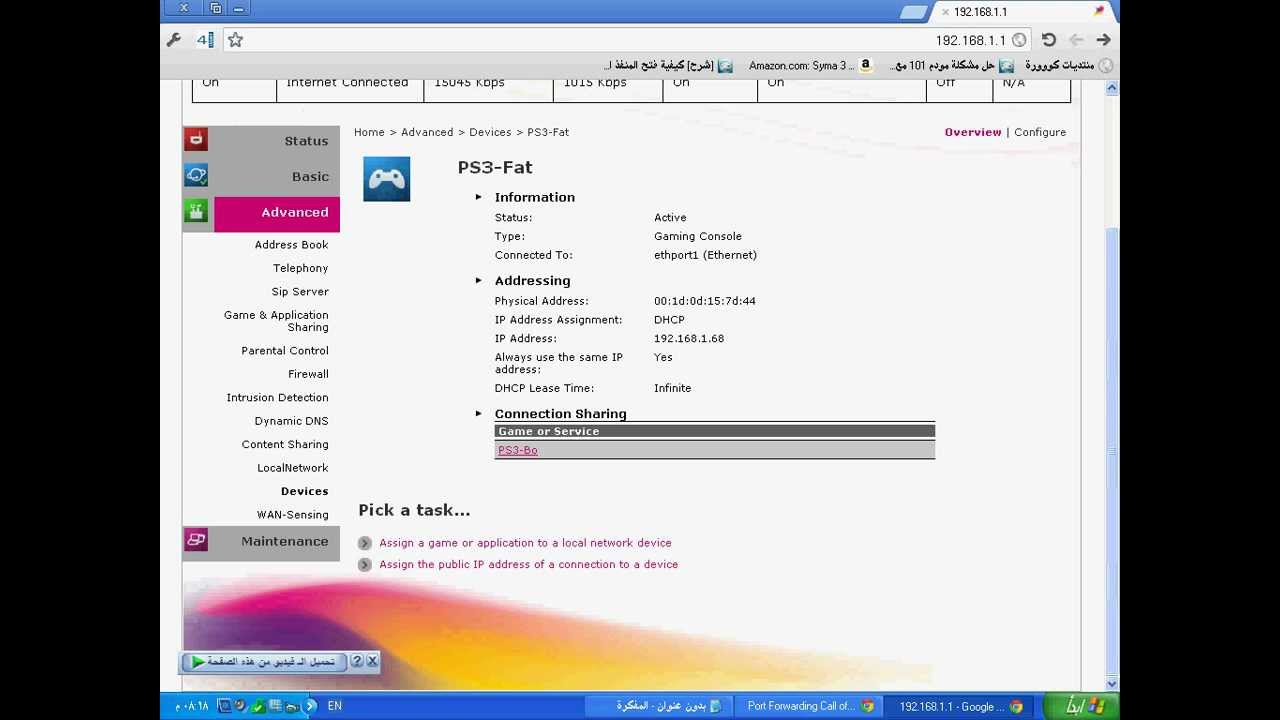The image size is (1280, 720).
Task: Click the PS3-Fat gamepad device icon
Action: coord(386,179)
